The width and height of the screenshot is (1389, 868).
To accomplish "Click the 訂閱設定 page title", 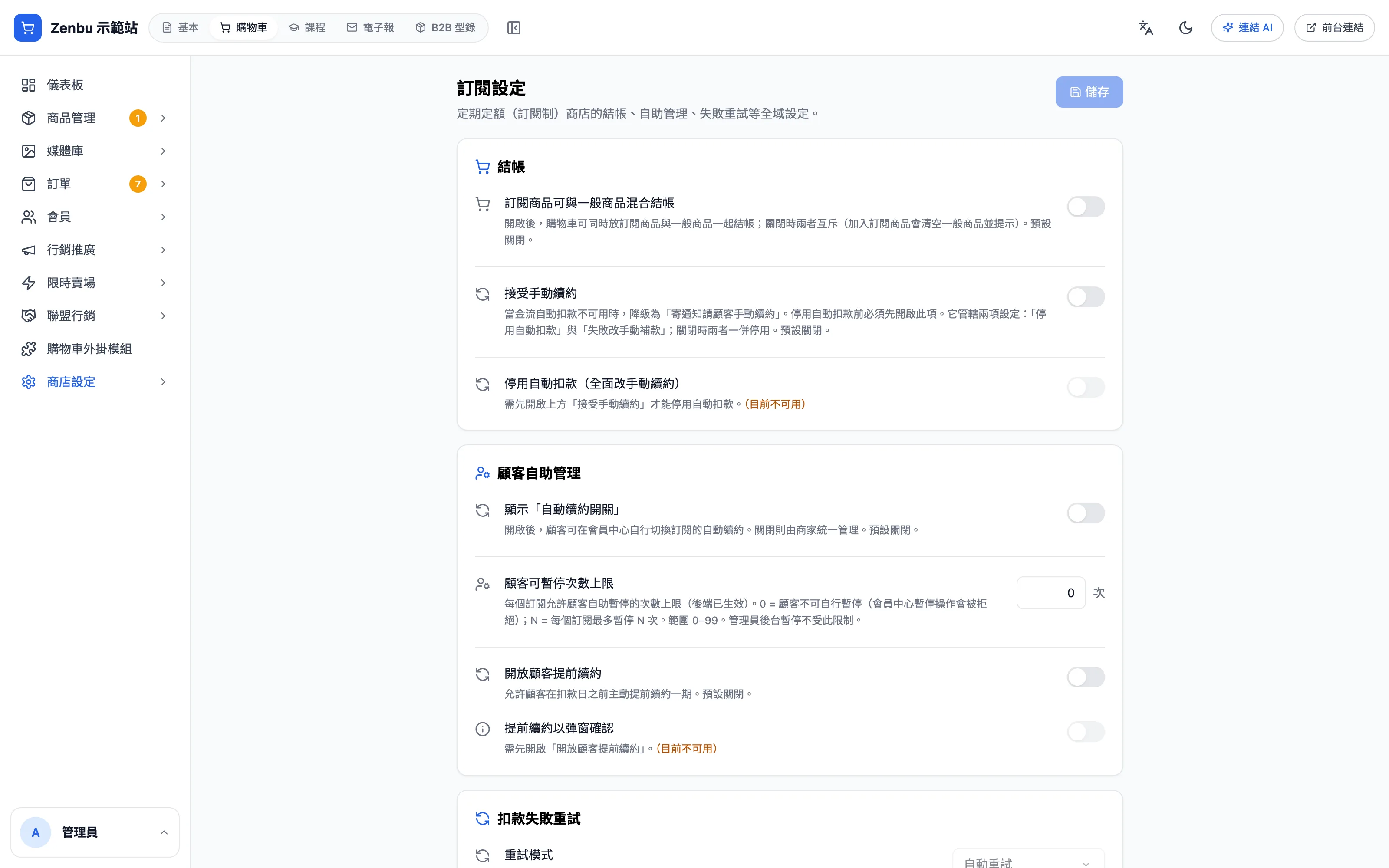I will point(491,89).
